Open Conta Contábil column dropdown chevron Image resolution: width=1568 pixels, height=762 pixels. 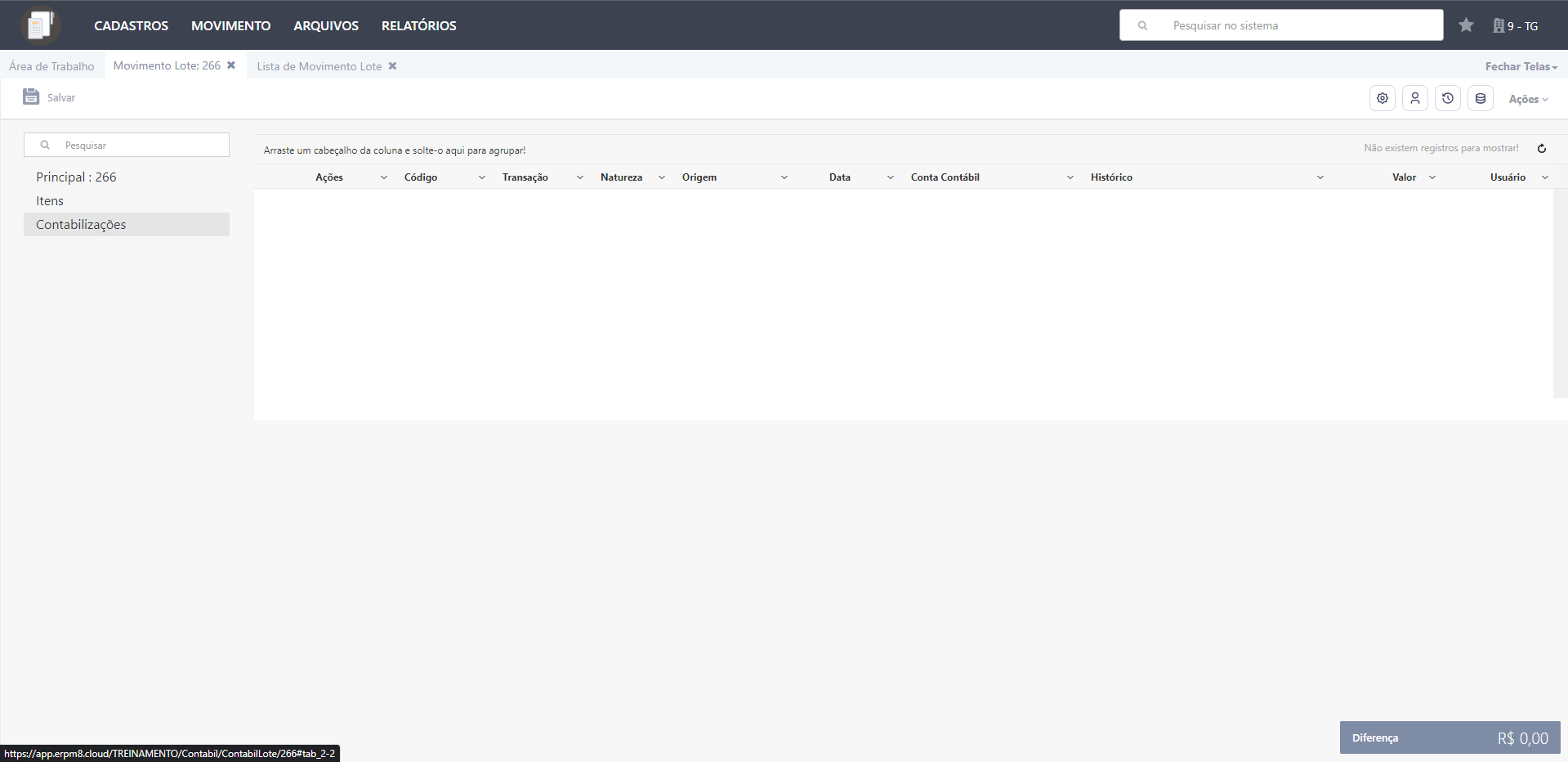[x=1070, y=177]
